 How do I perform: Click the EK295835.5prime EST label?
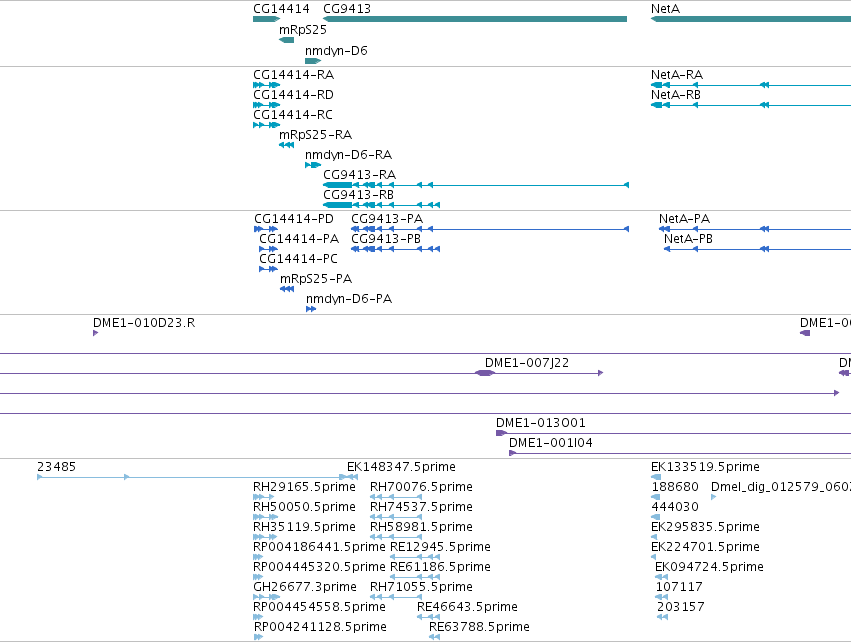tap(705, 527)
